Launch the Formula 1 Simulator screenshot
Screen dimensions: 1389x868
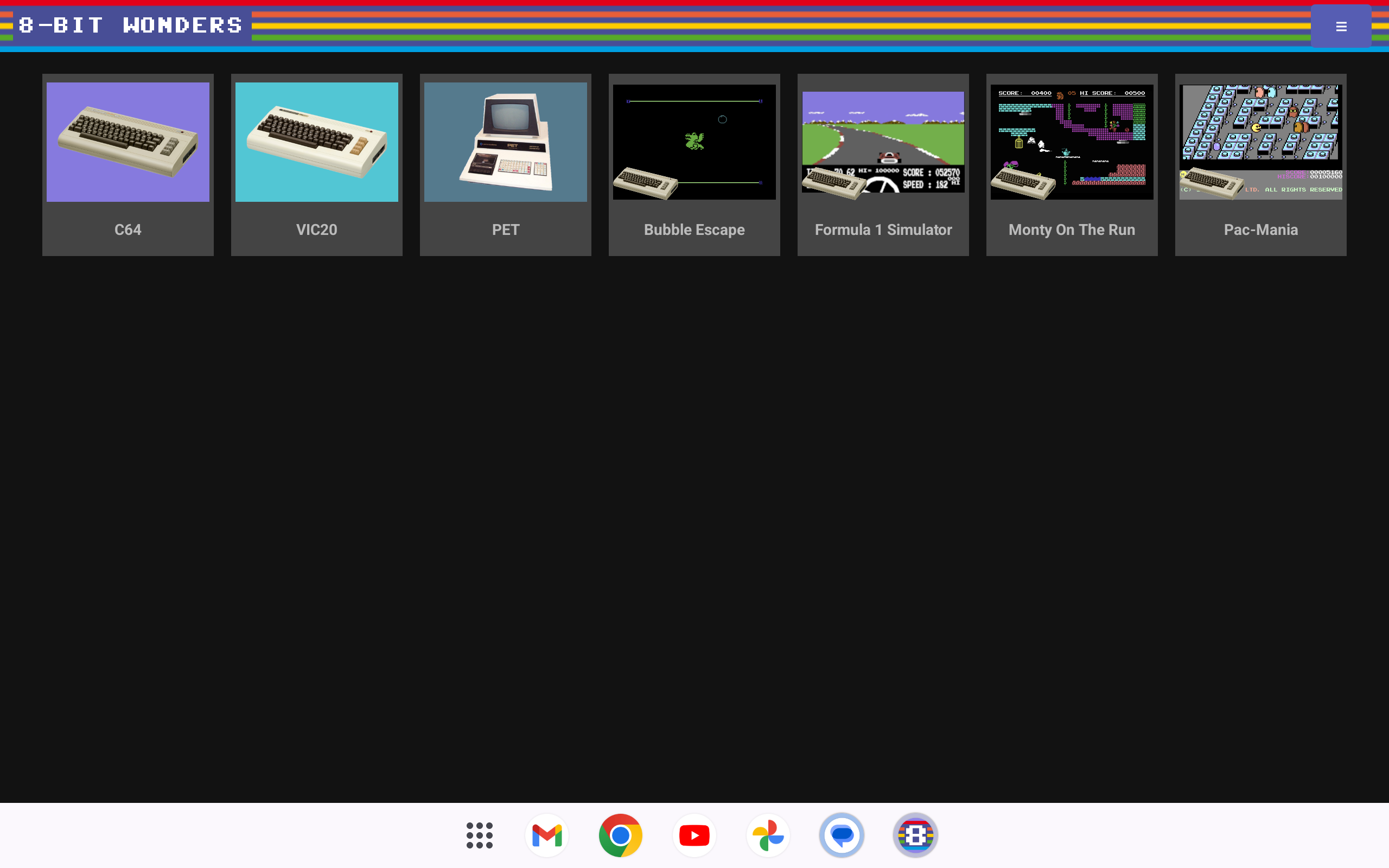pos(883,142)
